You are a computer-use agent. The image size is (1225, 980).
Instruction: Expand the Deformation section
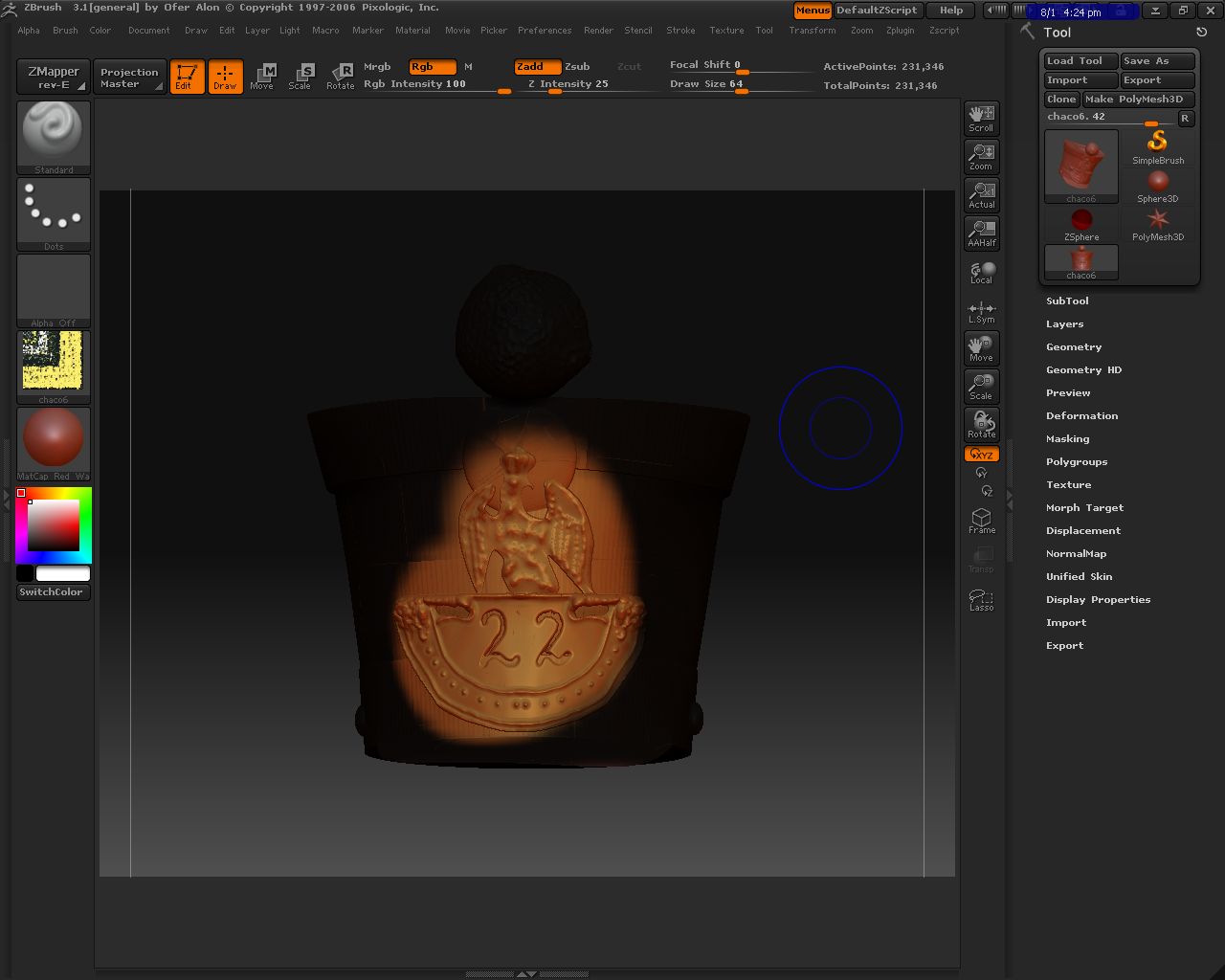coord(1081,415)
